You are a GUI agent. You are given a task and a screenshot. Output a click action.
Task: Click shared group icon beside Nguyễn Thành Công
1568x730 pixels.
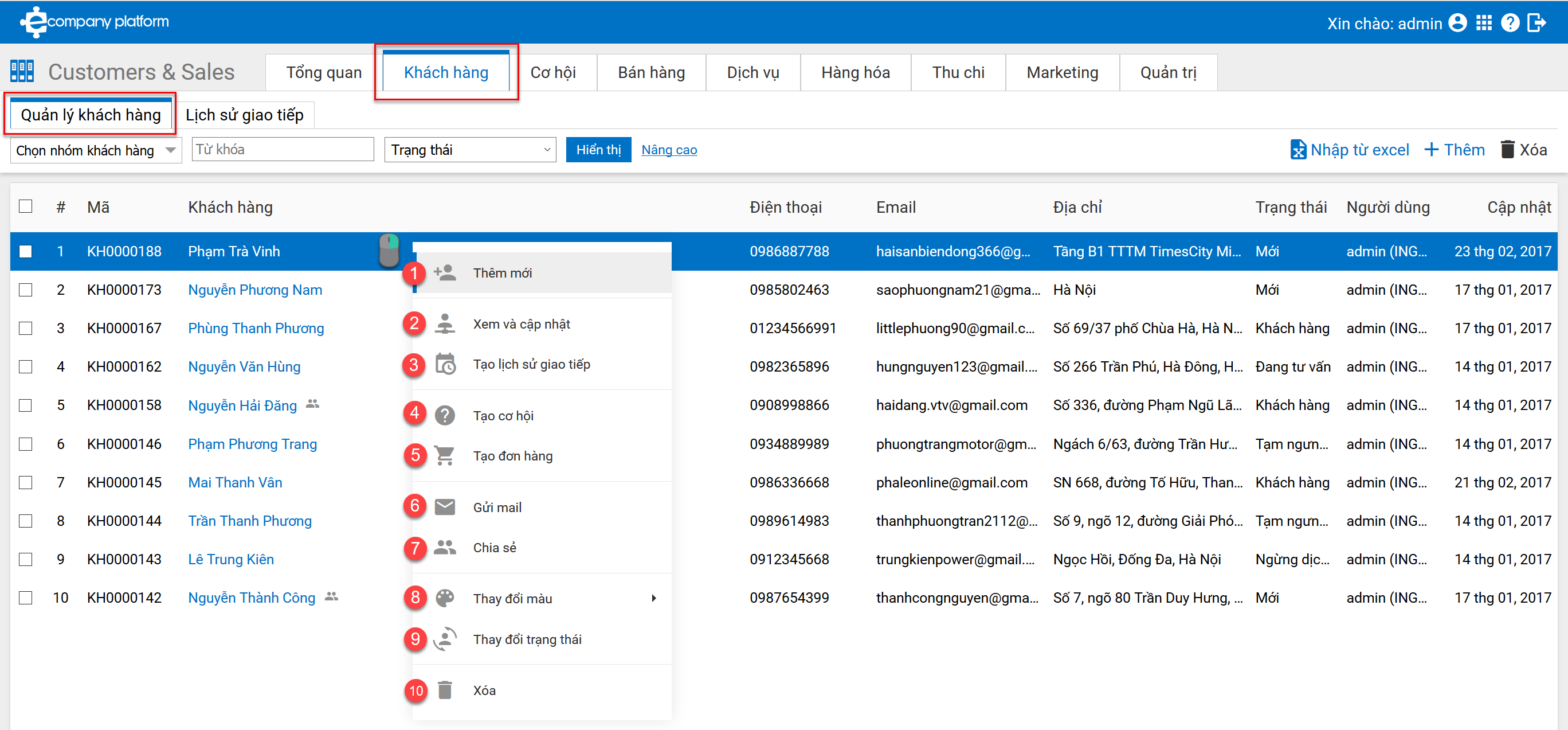pos(331,596)
